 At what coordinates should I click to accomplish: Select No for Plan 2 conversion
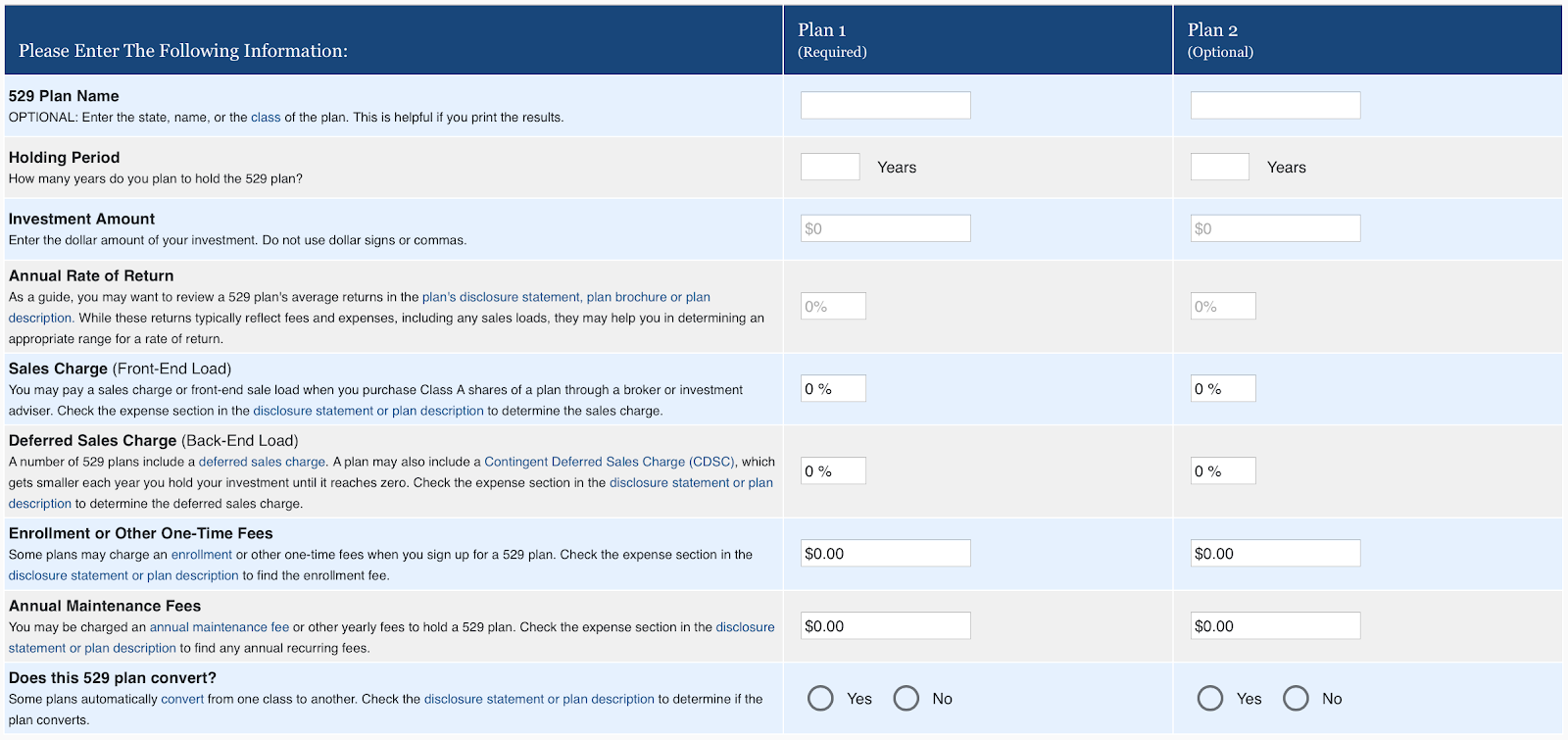click(1296, 698)
